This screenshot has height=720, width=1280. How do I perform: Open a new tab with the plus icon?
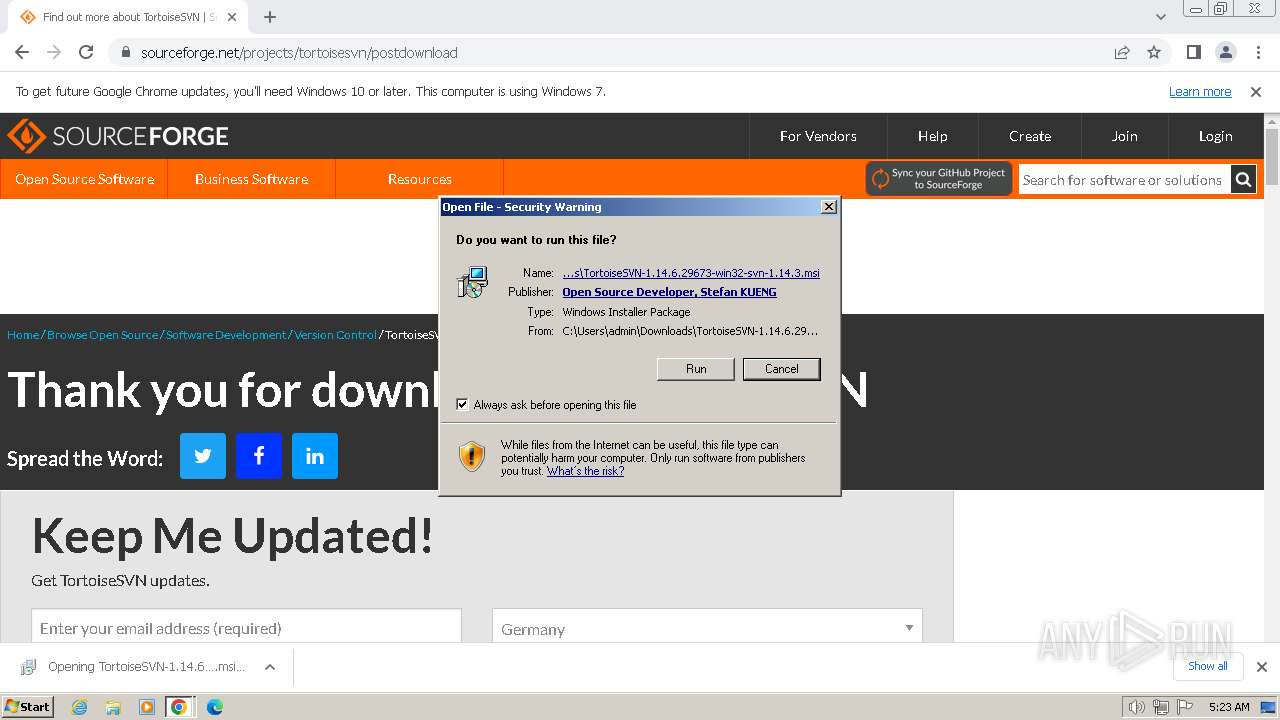(270, 17)
